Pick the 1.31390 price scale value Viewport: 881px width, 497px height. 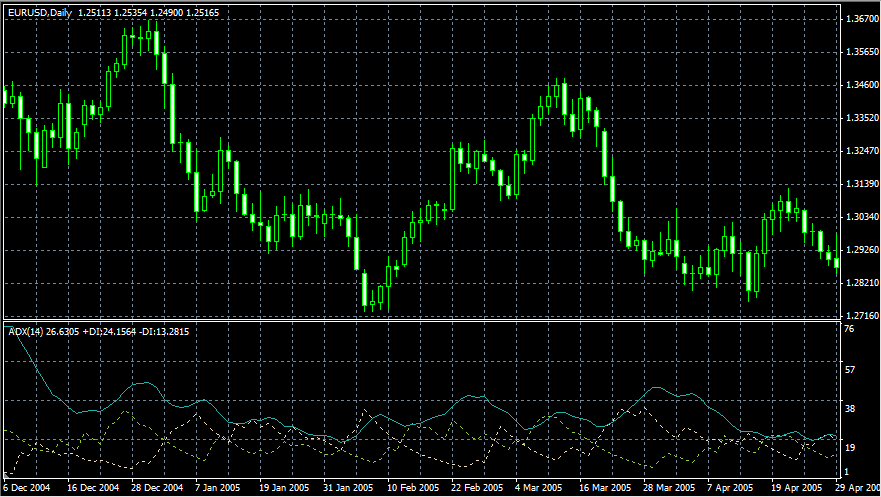pos(861,184)
